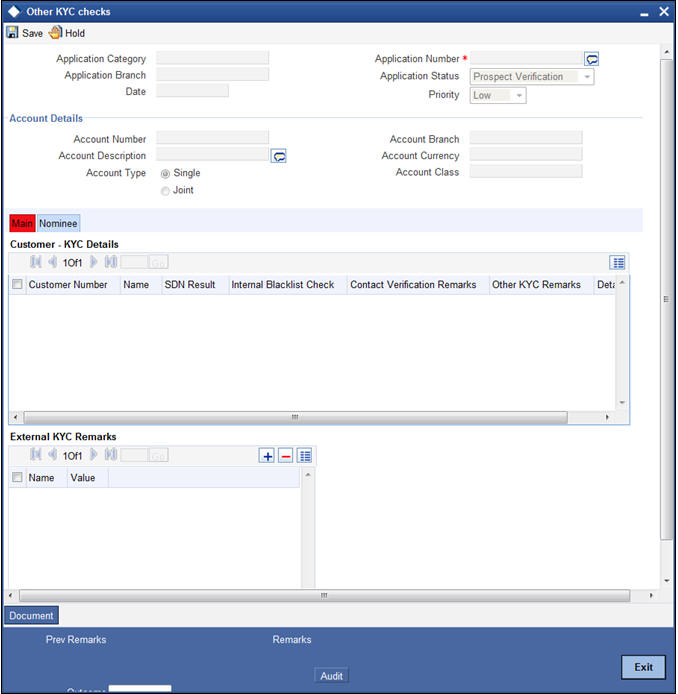Click the main form vertical scrollbar thumb
The height and width of the screenshot is (694, 678).
666,299
